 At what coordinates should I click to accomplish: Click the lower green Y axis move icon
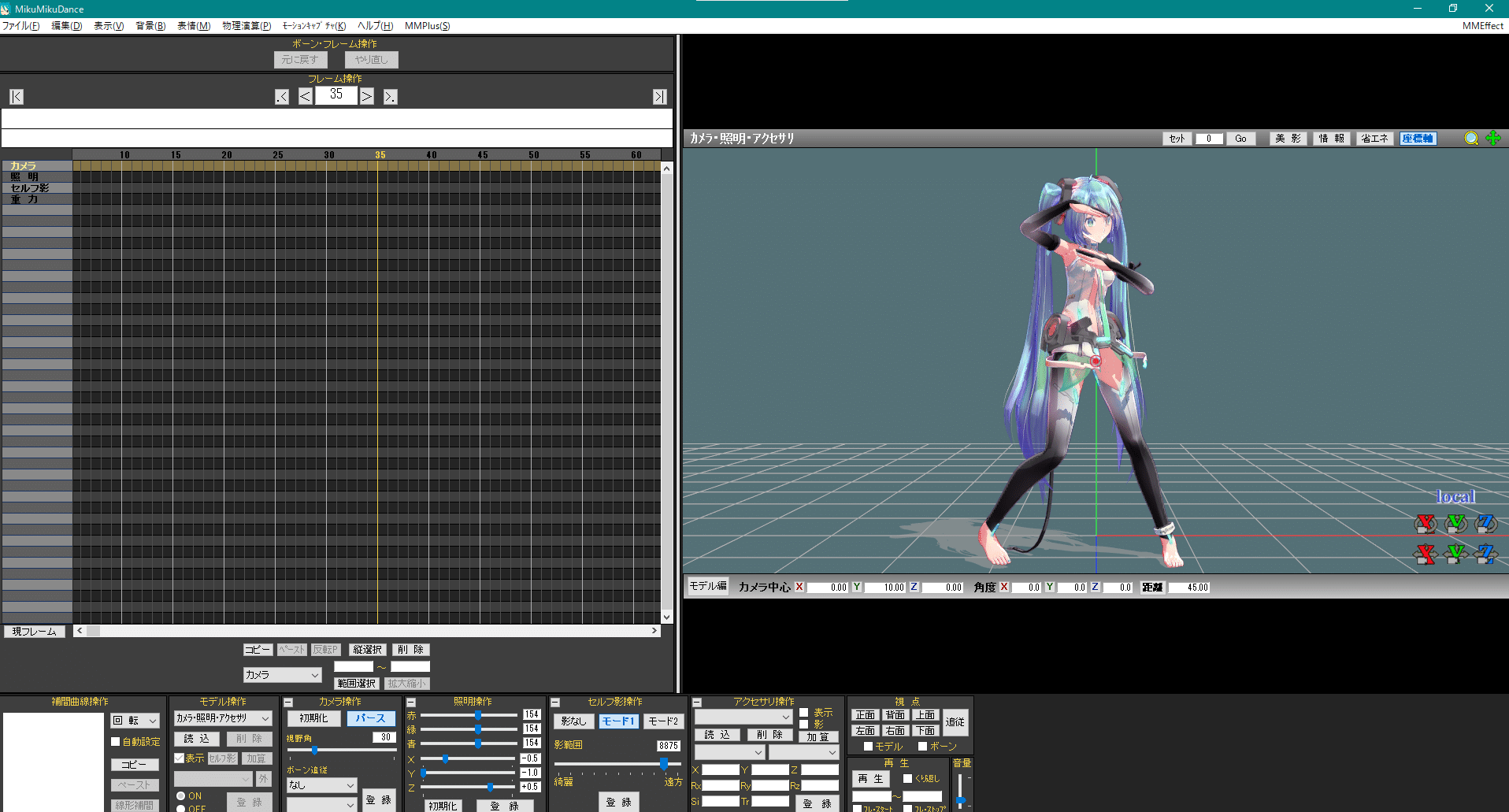(x=1456, y=554)
